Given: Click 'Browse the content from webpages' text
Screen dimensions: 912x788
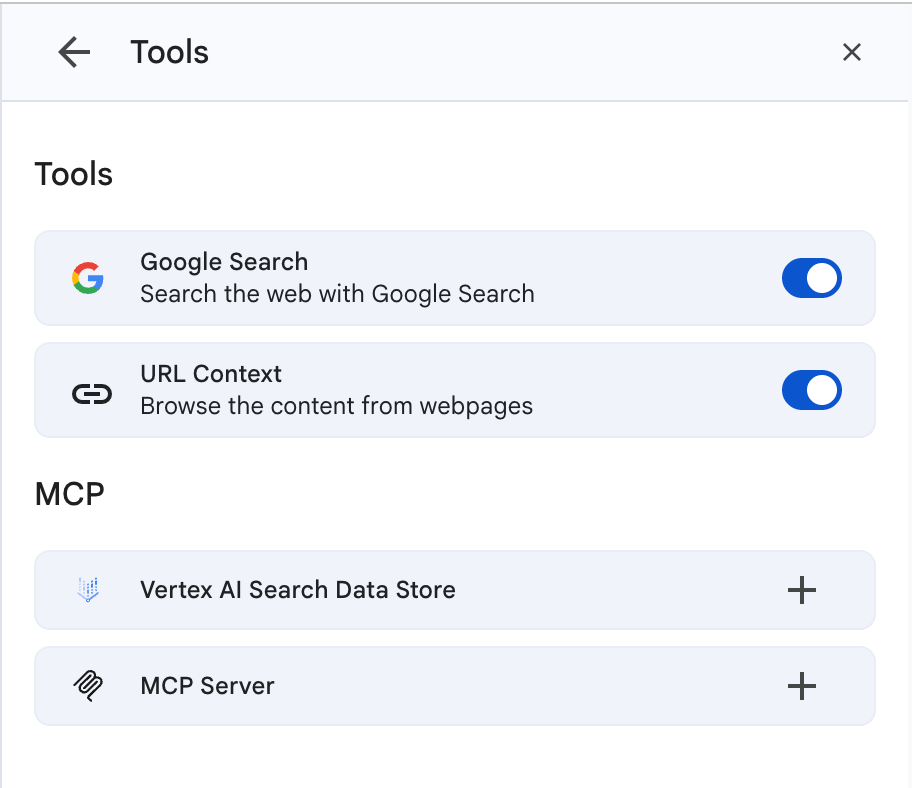Looking at the screenshot, I should (337, 406).
